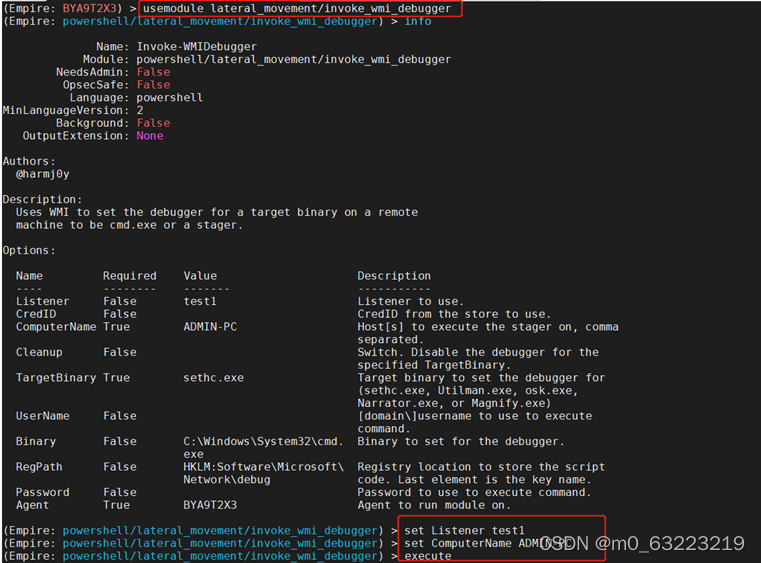Click the 'Description' column header in options table
Image resolution: width=761 pixels, height=563 pixels.
point(394,276)
